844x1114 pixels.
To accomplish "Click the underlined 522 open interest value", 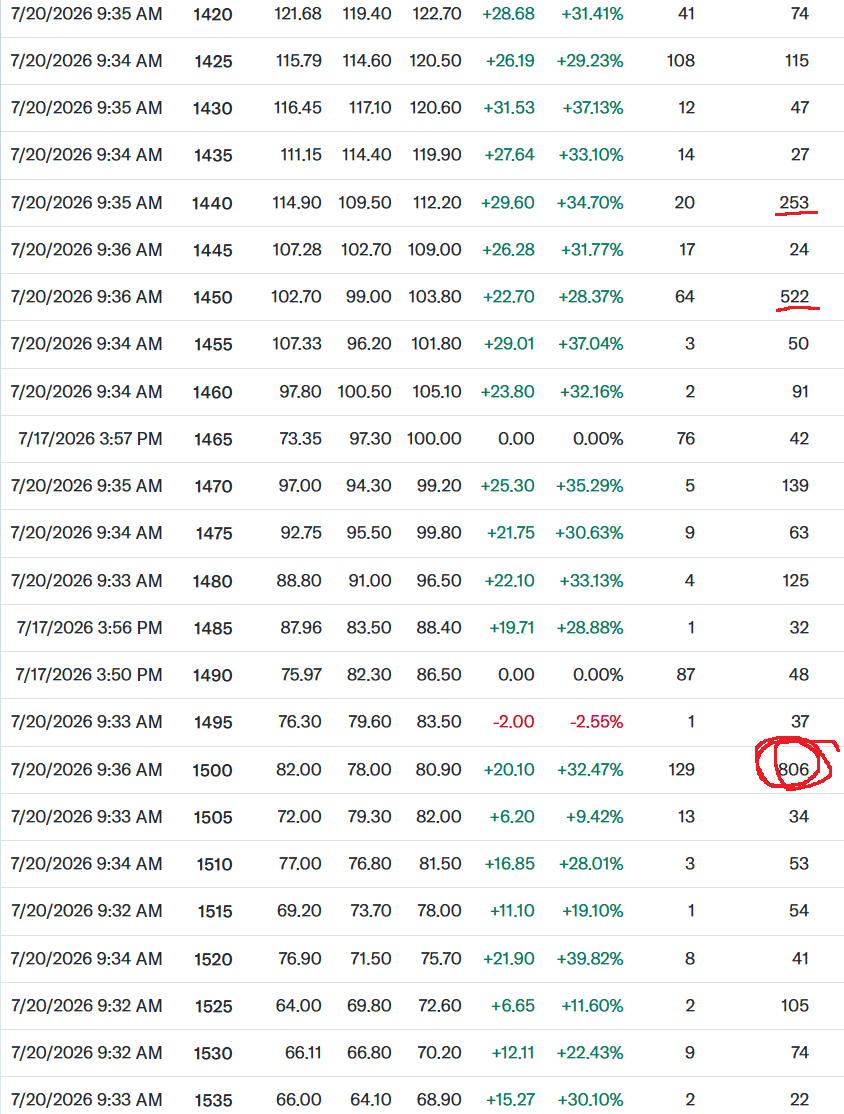I will [794, 297].
